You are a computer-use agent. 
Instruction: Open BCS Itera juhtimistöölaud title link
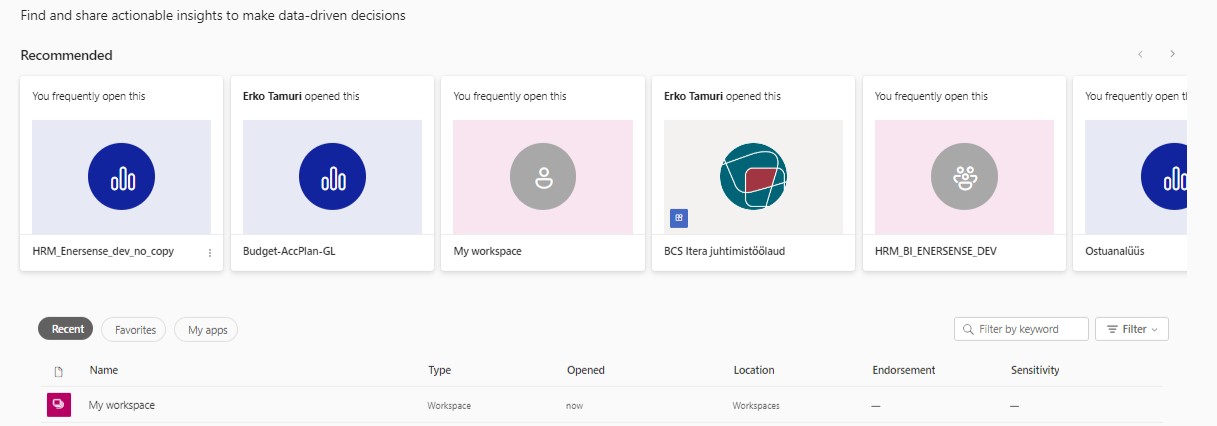(x=724, y=251)
